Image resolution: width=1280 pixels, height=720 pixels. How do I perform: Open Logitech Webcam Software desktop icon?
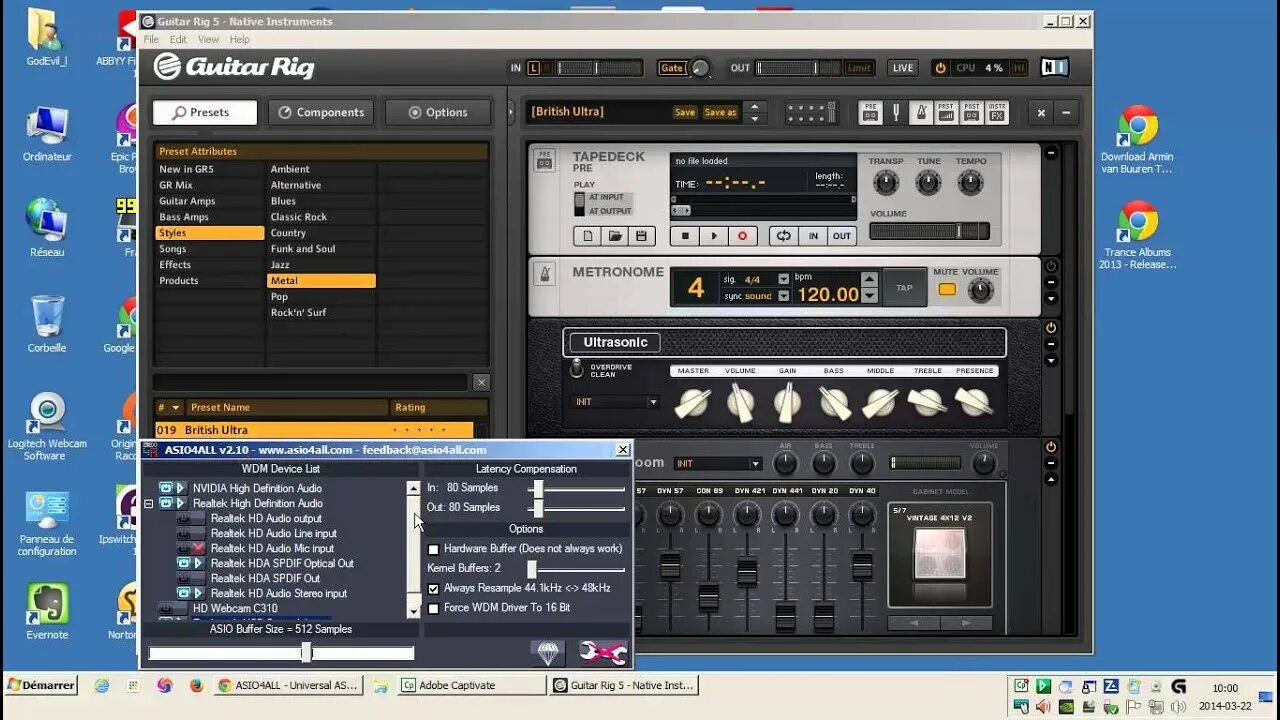pyautogui.click(x=47, y=426)
